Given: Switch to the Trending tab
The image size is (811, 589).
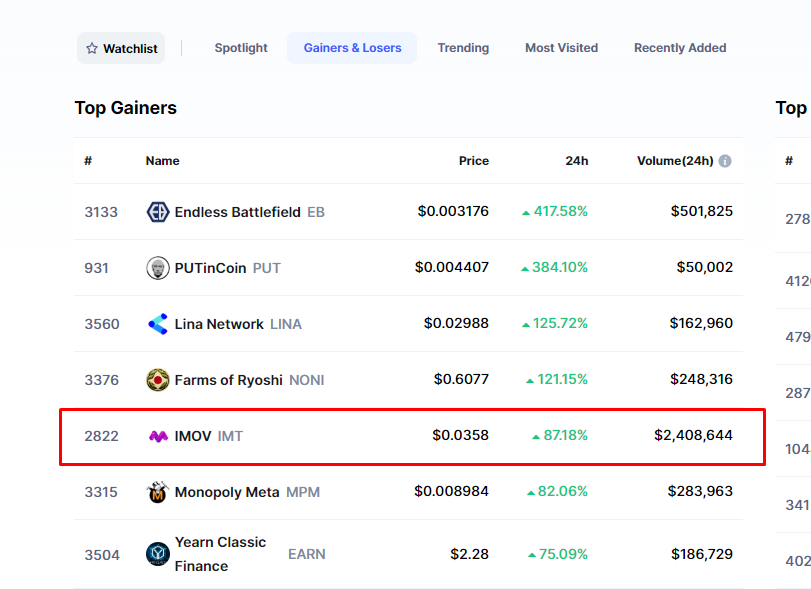Looking at the screenshot, I should click(x=463, y=48).
